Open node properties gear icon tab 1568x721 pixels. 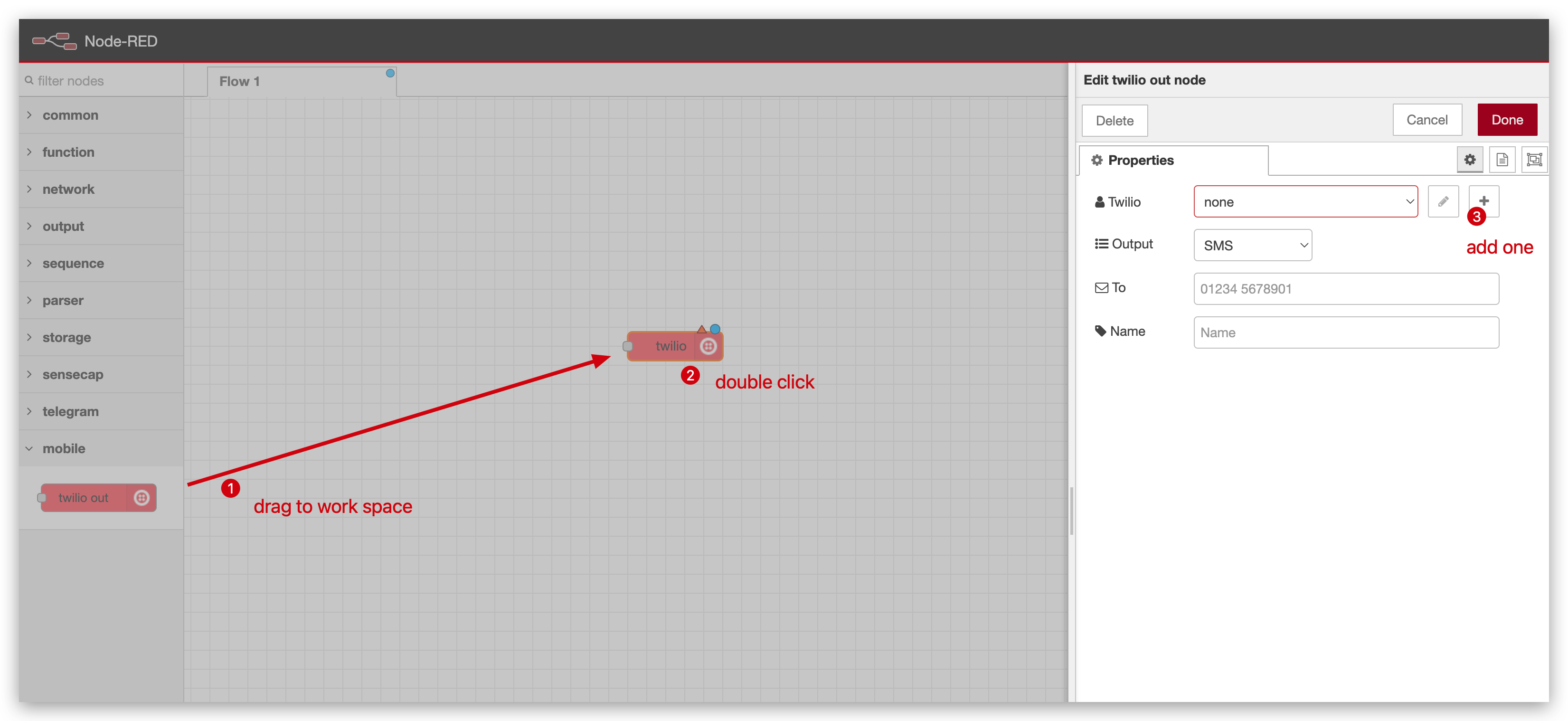pos(1469,160)
